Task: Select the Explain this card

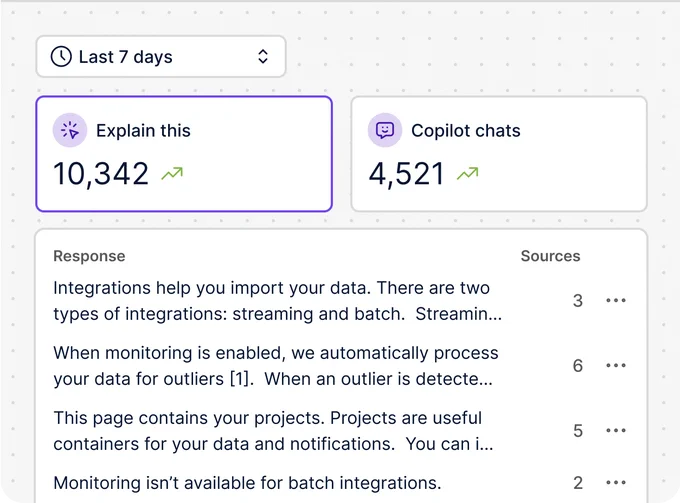Action: tap(184, 154)
